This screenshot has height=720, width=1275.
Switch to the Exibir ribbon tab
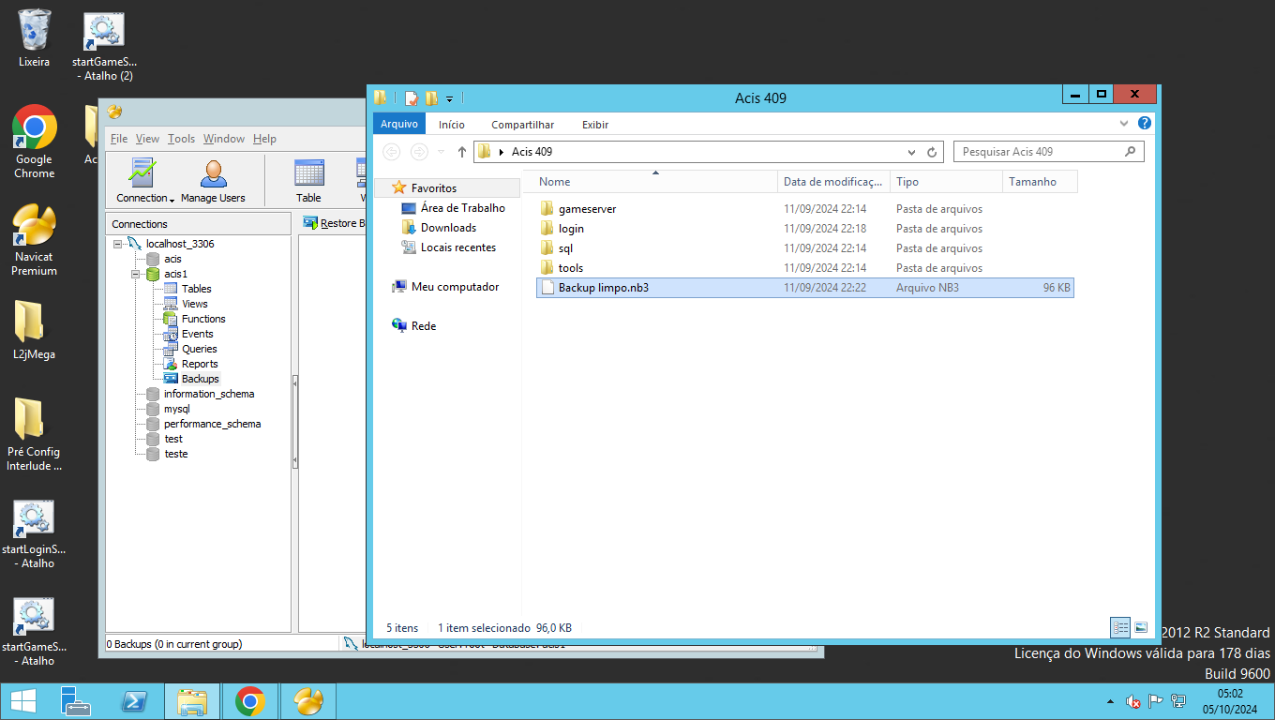point(595,125)
